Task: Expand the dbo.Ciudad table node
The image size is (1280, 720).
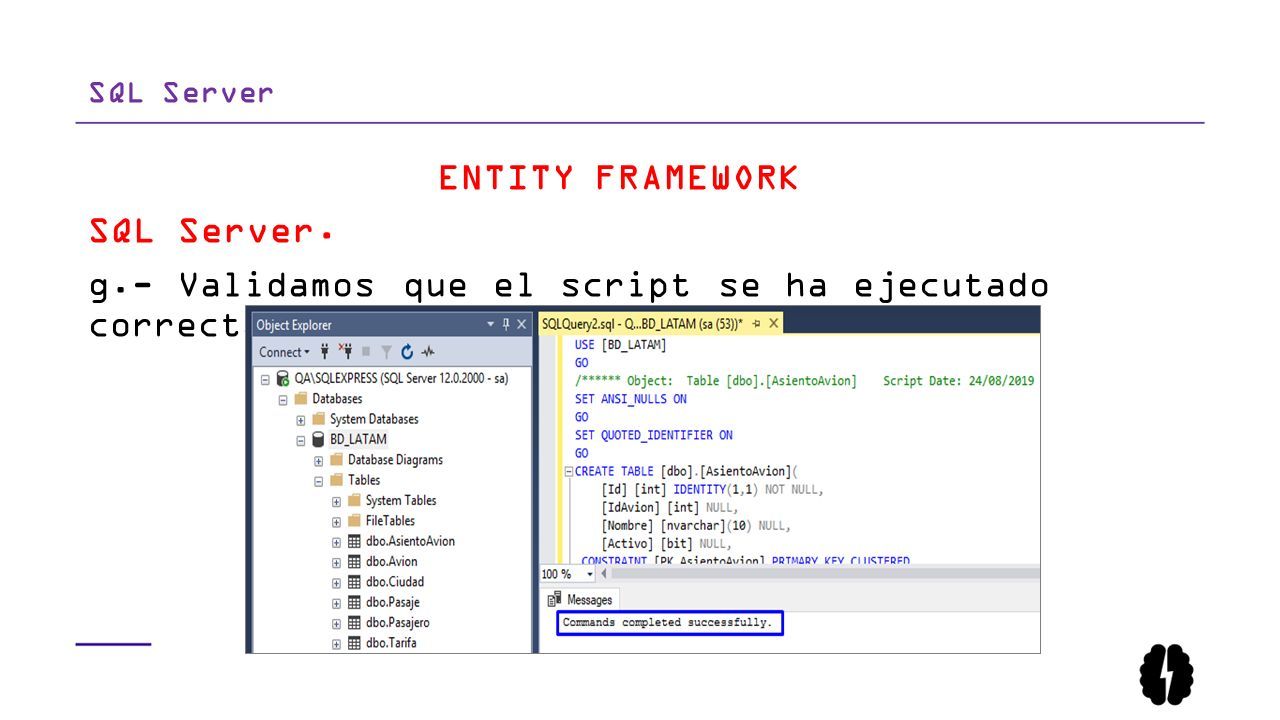Action: pos(337,582)
